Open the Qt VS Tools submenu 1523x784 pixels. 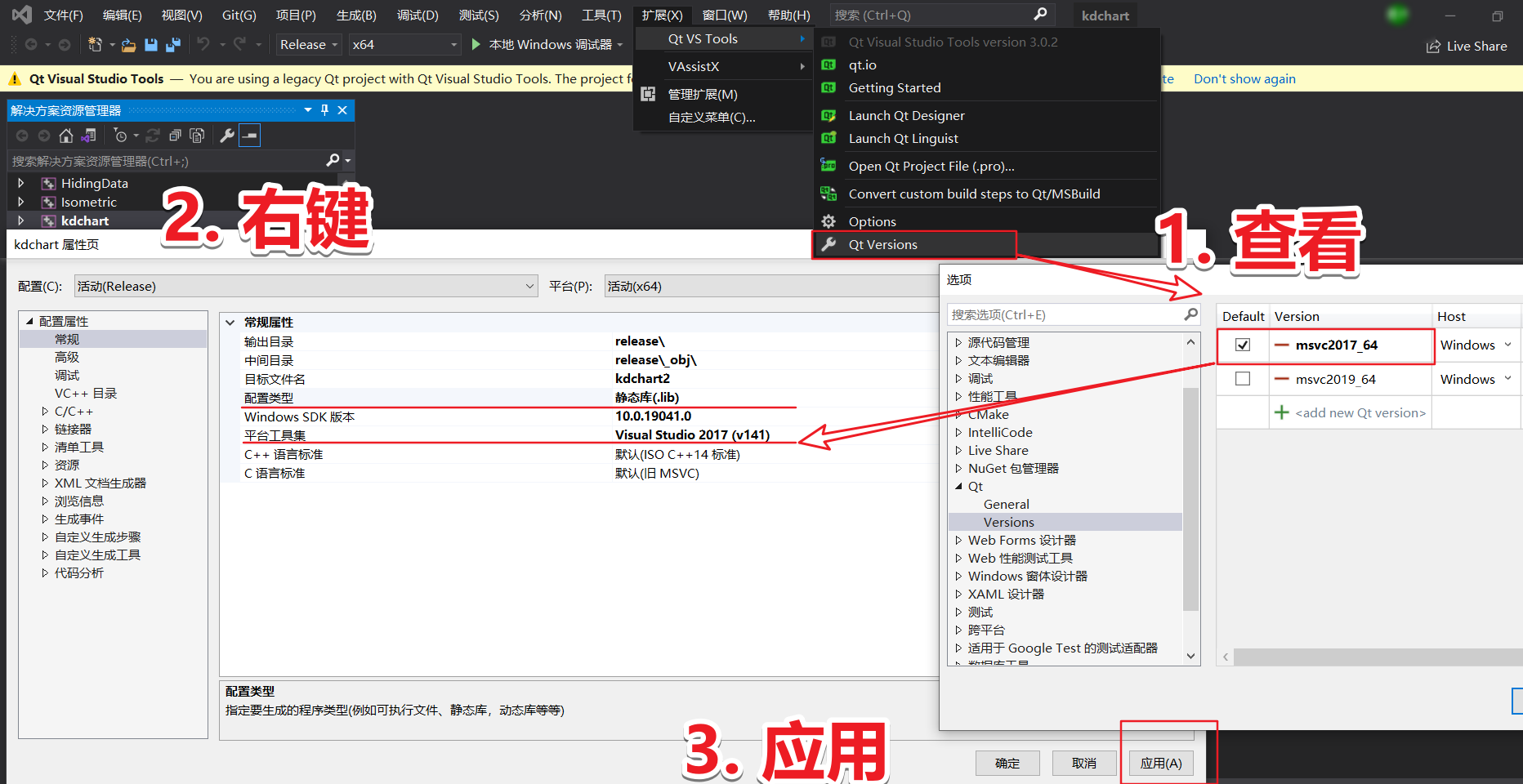tap(723, 38)
